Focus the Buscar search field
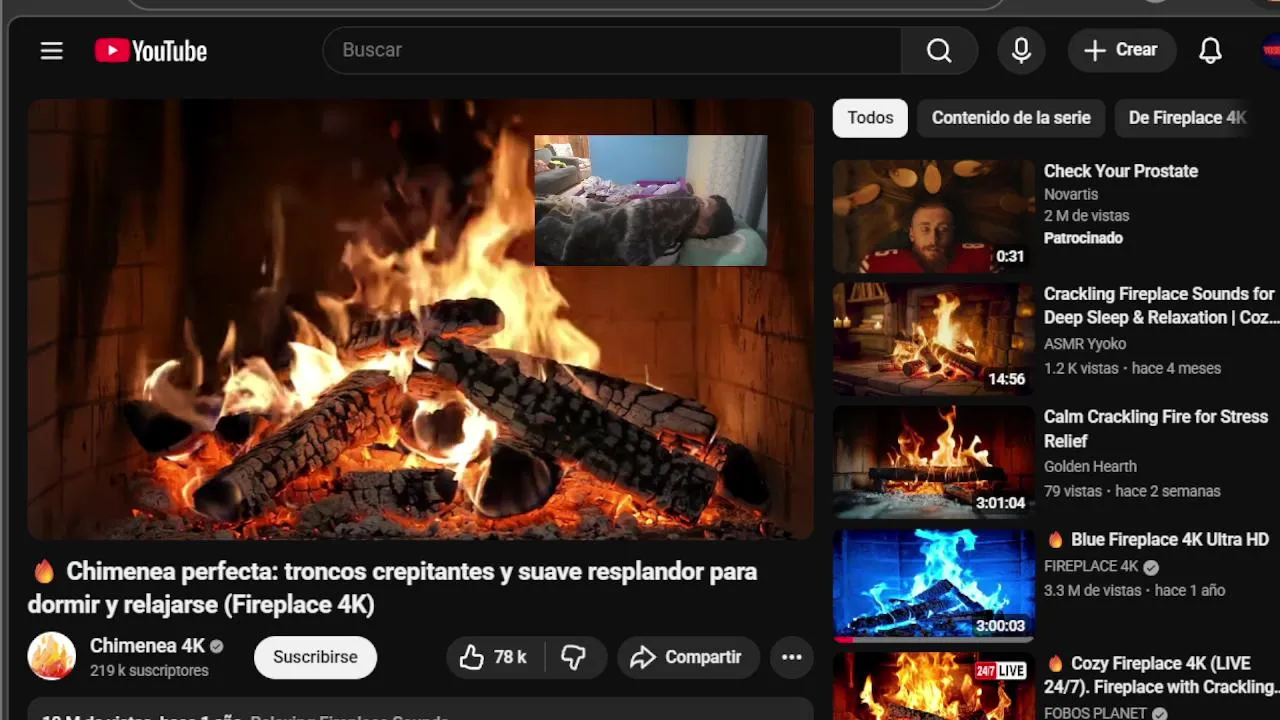This screenshot has height=720, width=1280. (612, 50)
